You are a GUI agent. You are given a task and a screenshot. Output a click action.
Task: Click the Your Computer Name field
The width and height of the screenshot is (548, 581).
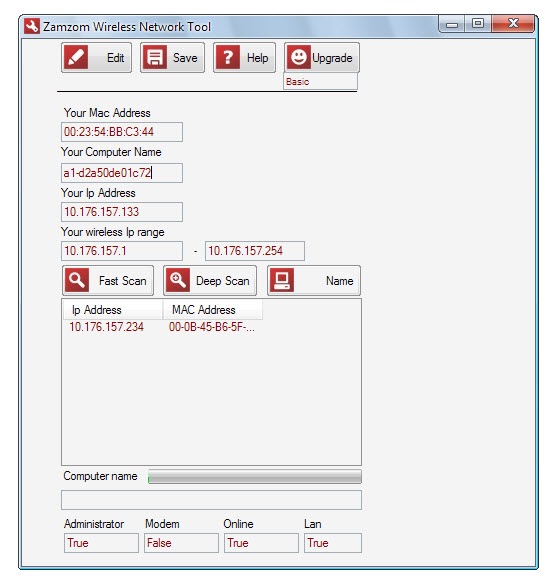pyautogui.click(x=122, y=173)
